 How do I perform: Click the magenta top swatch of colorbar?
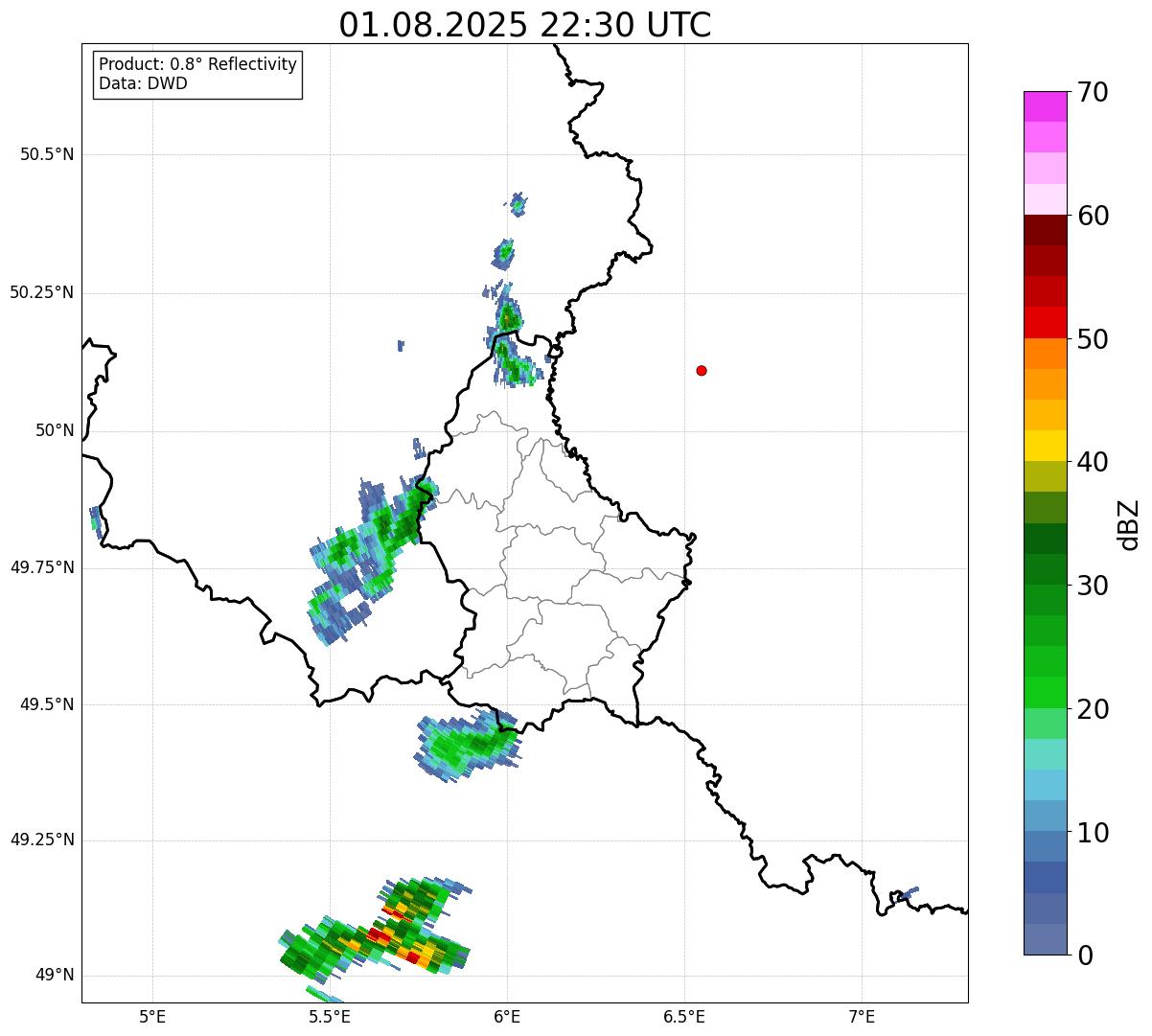(x=1045, y=106)
